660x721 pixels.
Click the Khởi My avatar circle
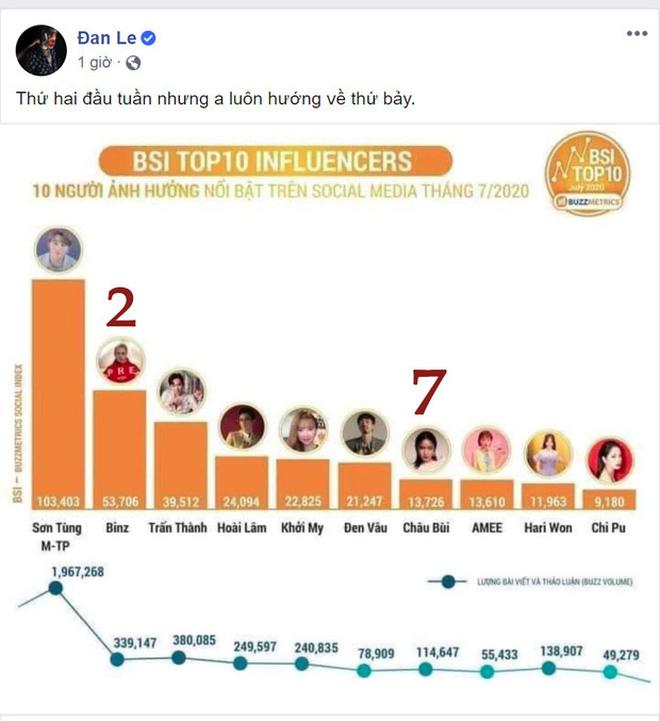point(303,431)
